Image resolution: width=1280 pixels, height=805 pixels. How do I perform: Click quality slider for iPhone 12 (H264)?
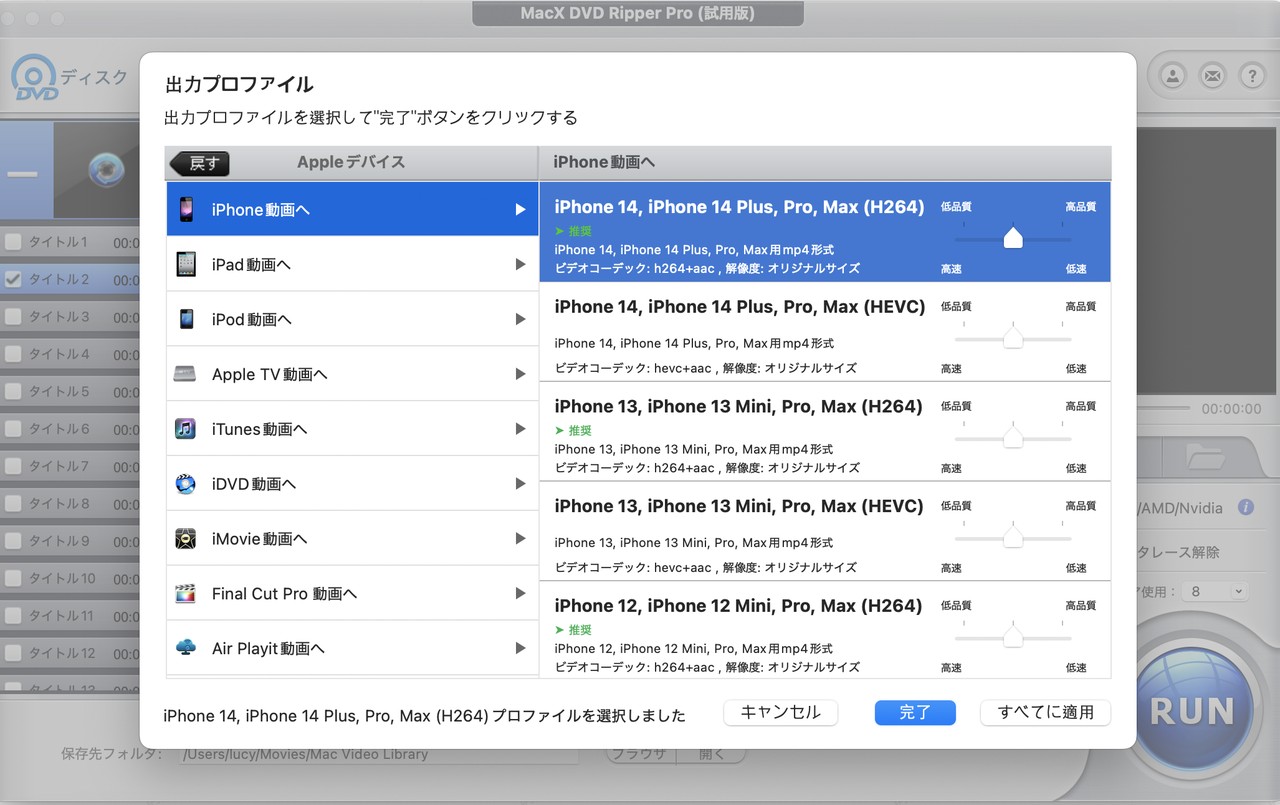click(1013, 637)
